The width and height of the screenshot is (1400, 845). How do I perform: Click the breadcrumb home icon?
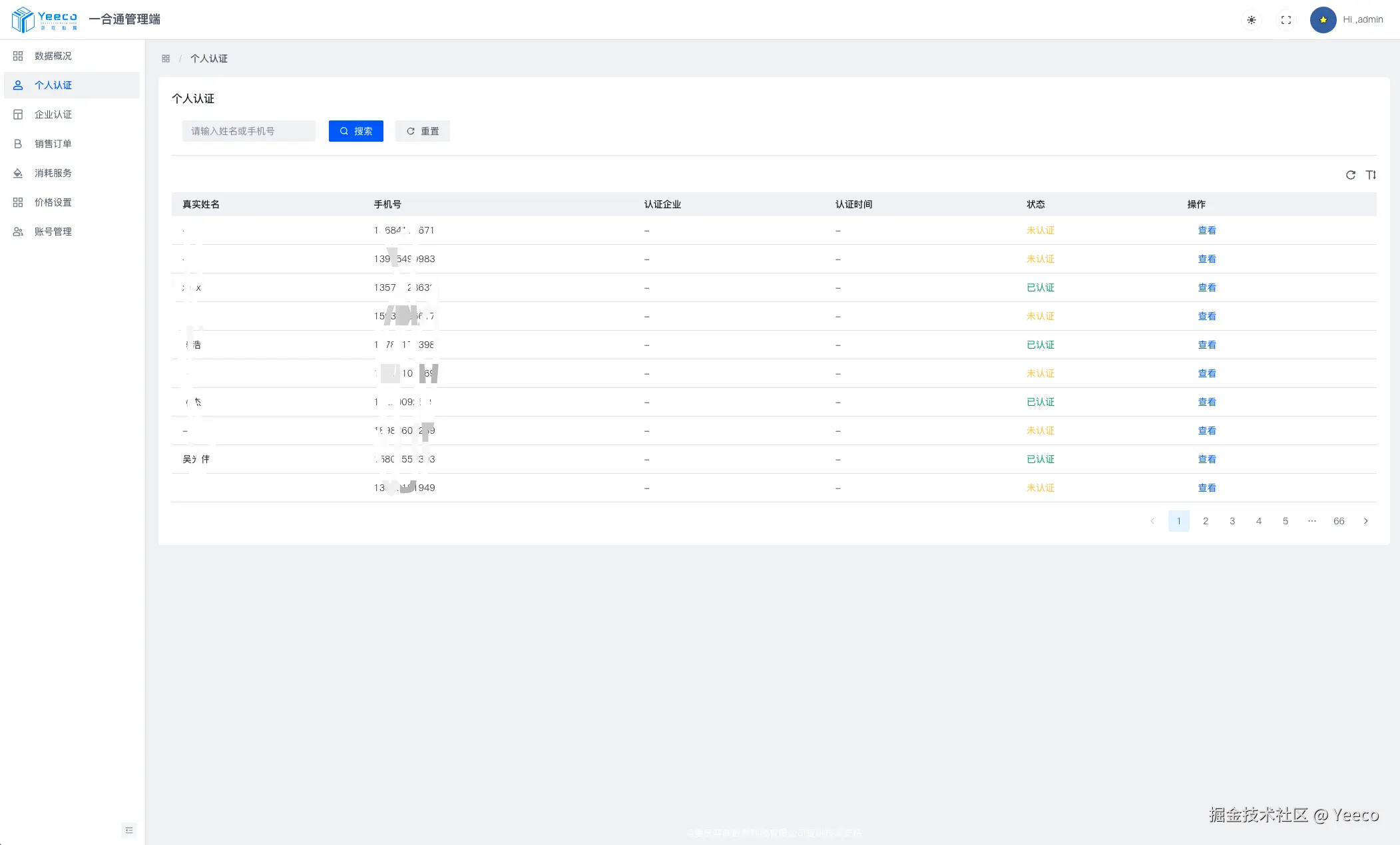click(166, 59)
